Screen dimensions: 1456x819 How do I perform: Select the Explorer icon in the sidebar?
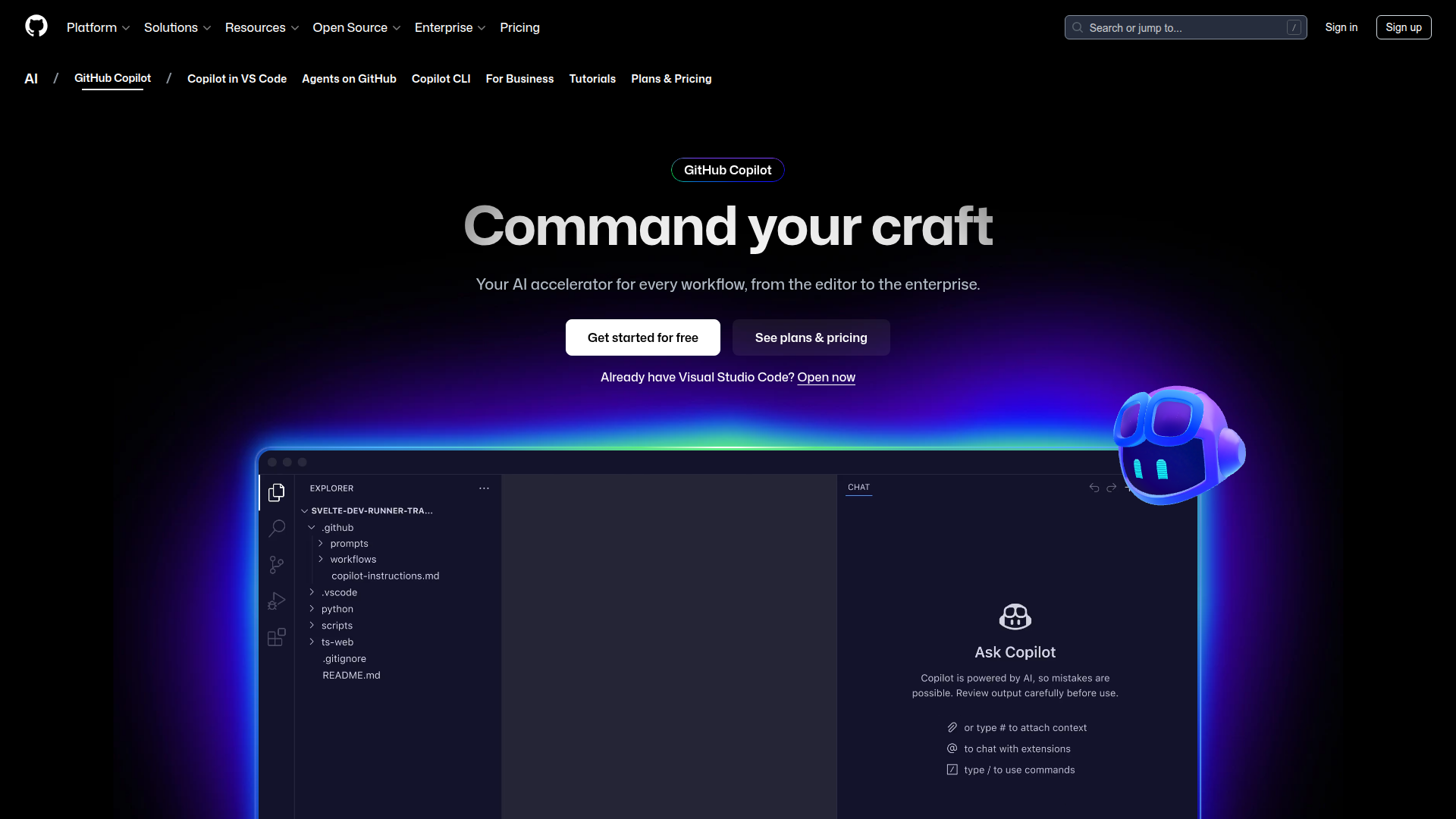[277, 492]
